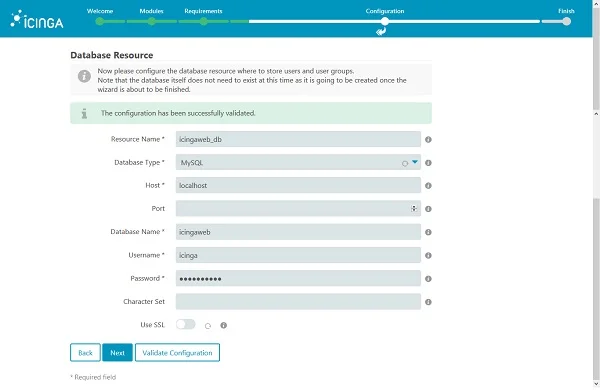The height and width of the screenshot is (390, 600).
Task: Show info icon for Username field
Action: click(428, 255)
